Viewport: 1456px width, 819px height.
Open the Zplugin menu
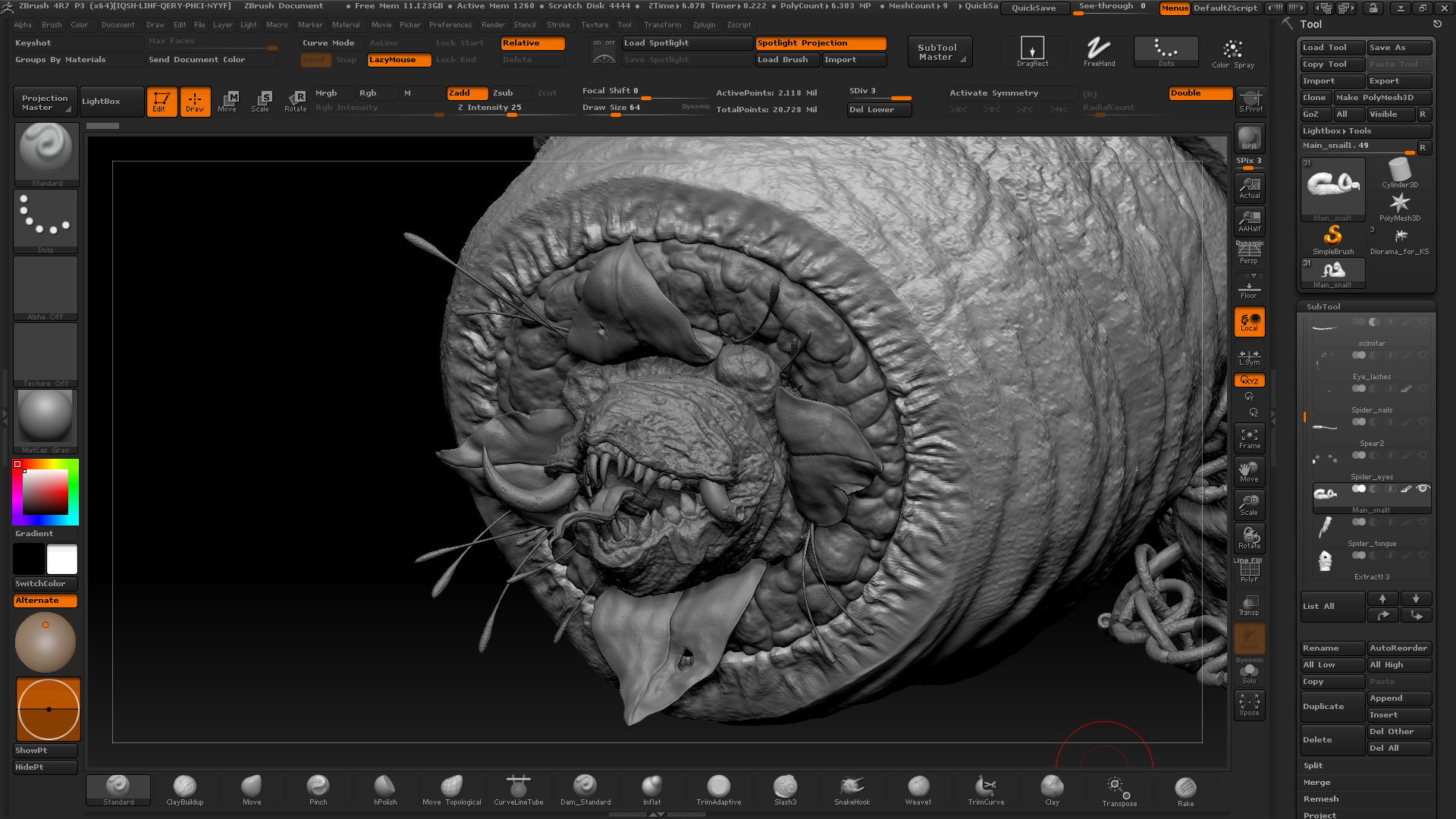point(704,25)
